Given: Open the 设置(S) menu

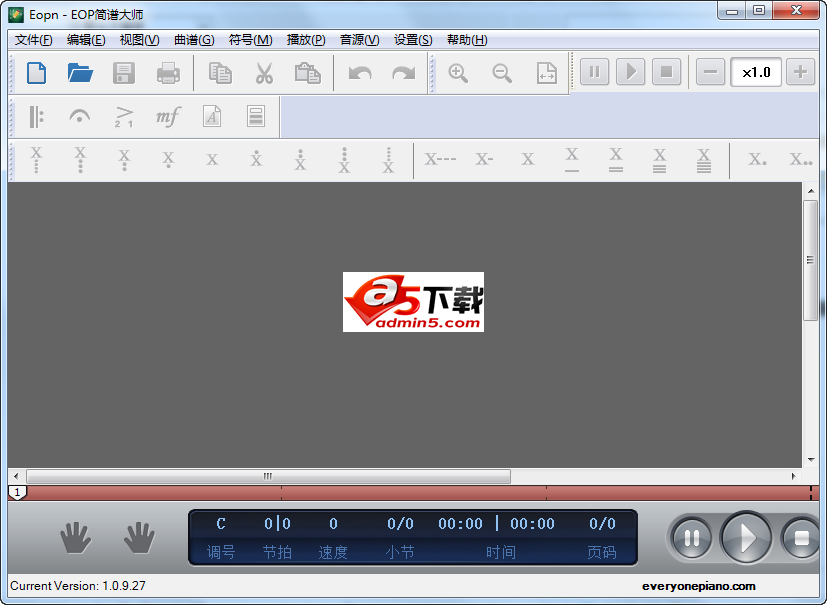Looking at the screenshot, I should (x=413, y=40).
